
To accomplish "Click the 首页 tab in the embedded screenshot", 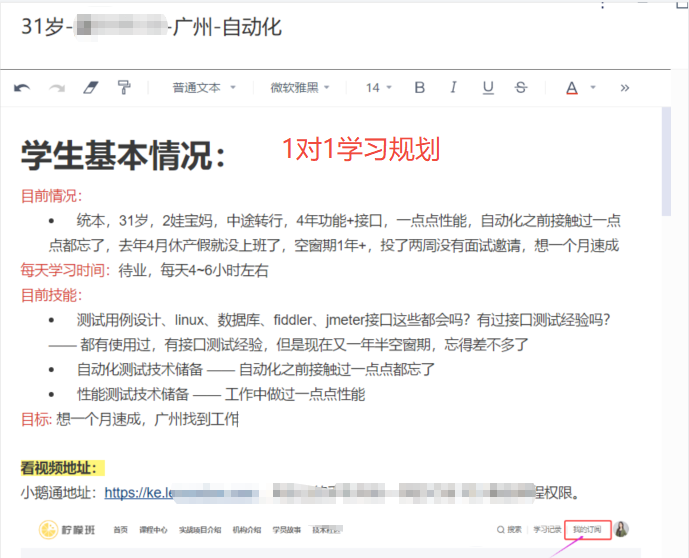I will pyautogui.click(x=120, y=529).
